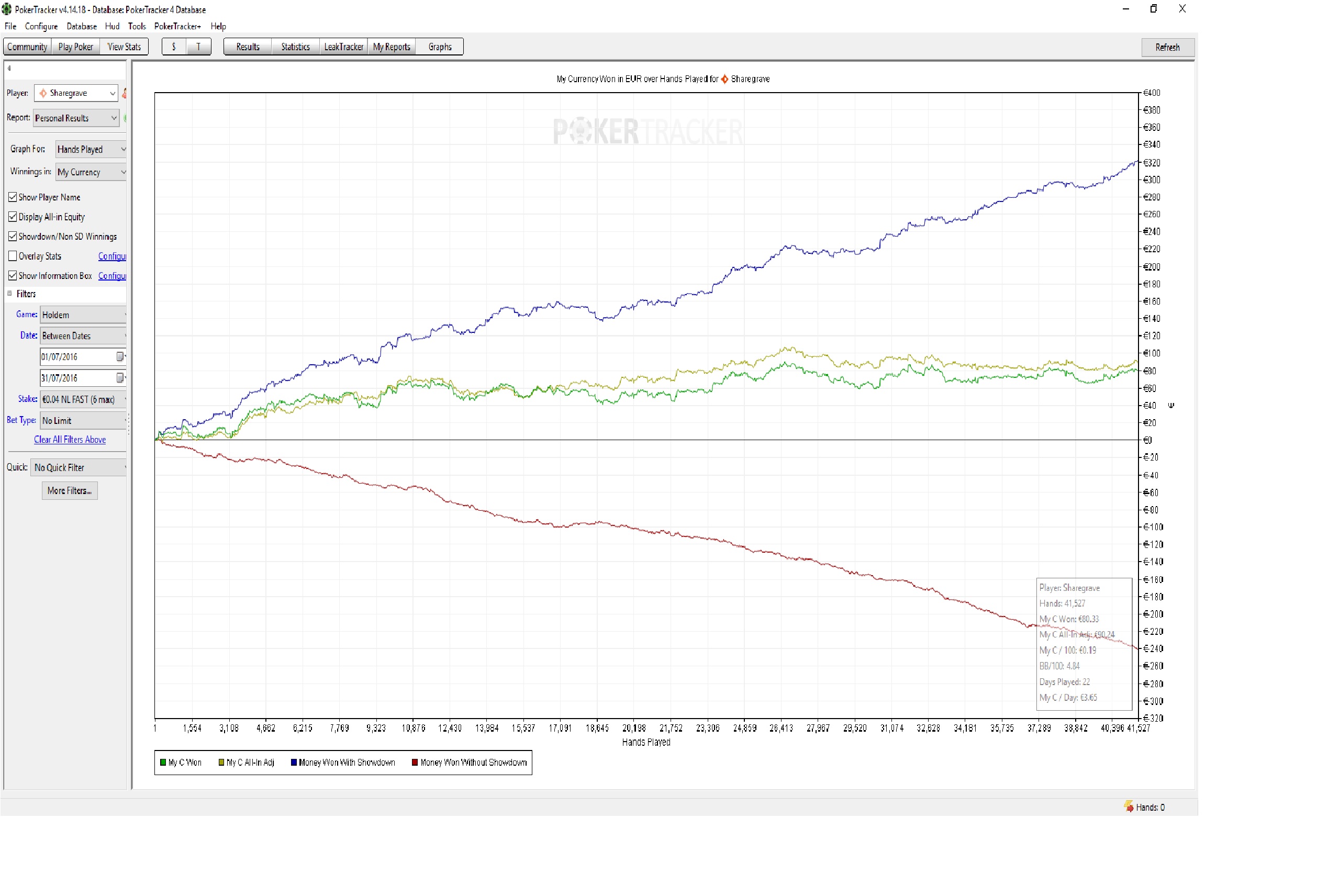Uncheck Display All-in Equity
Screen dimensions: 1317x896
tap(13, 217)
